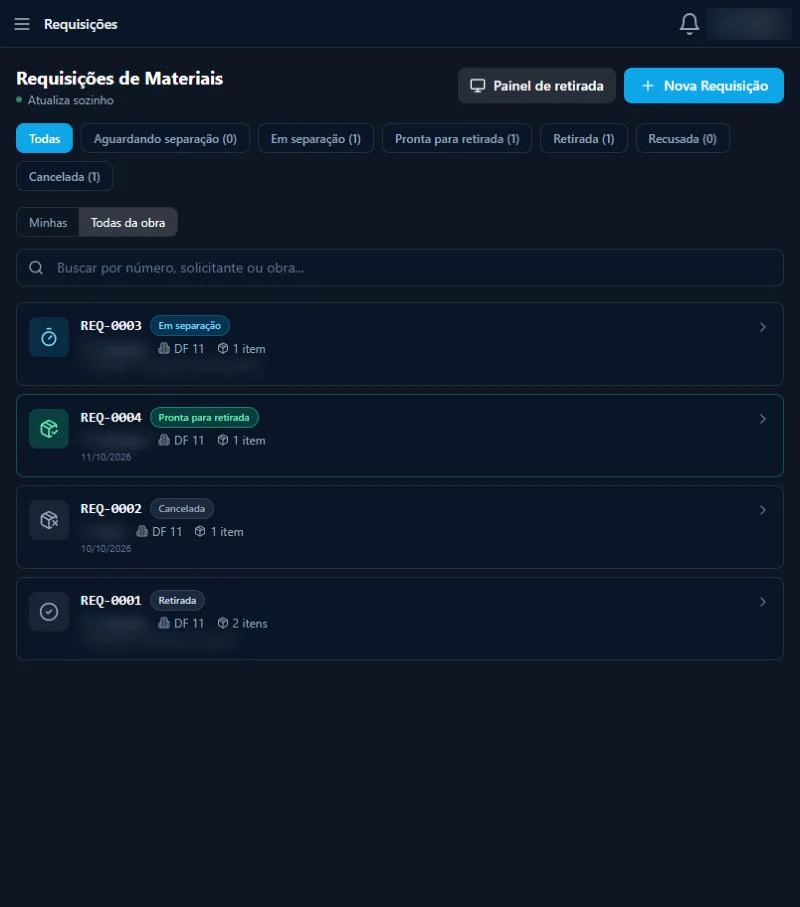The image size is (800, 907).
Task: Click the package-check icon of REQ-0004
Action: pyautogui.click(x=49, y=429)
